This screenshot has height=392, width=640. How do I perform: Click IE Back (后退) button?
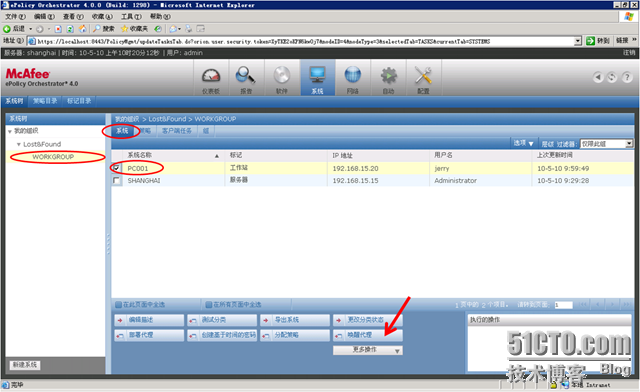[14, 29]
